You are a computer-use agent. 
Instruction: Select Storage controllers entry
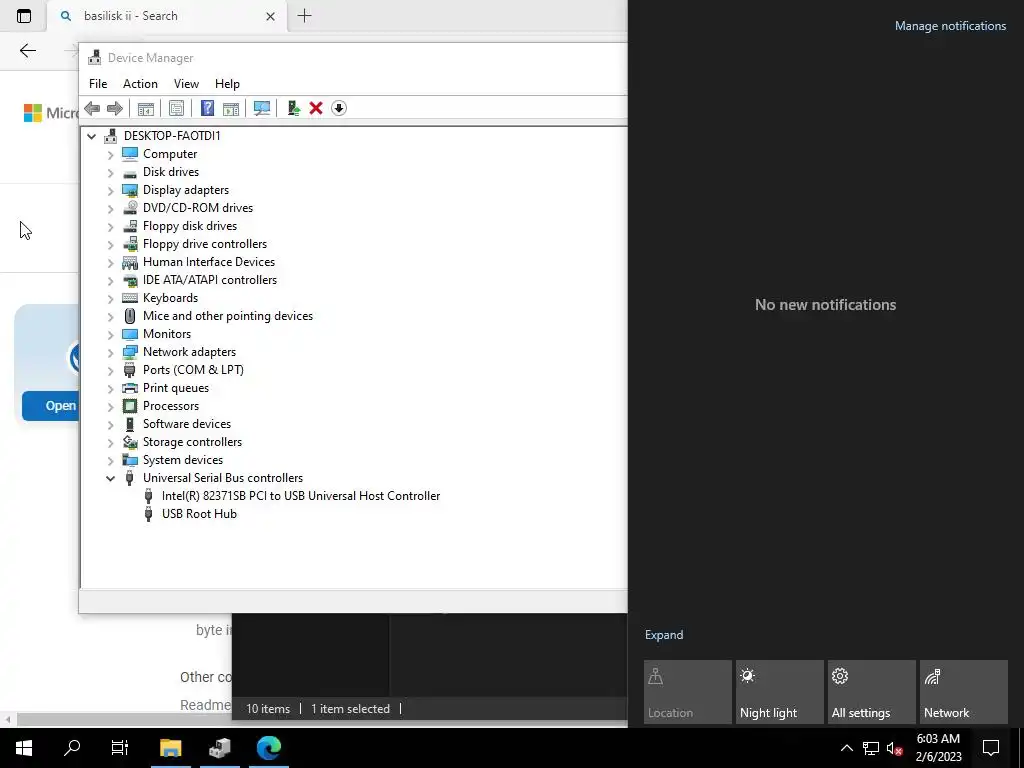pos(193,442)
